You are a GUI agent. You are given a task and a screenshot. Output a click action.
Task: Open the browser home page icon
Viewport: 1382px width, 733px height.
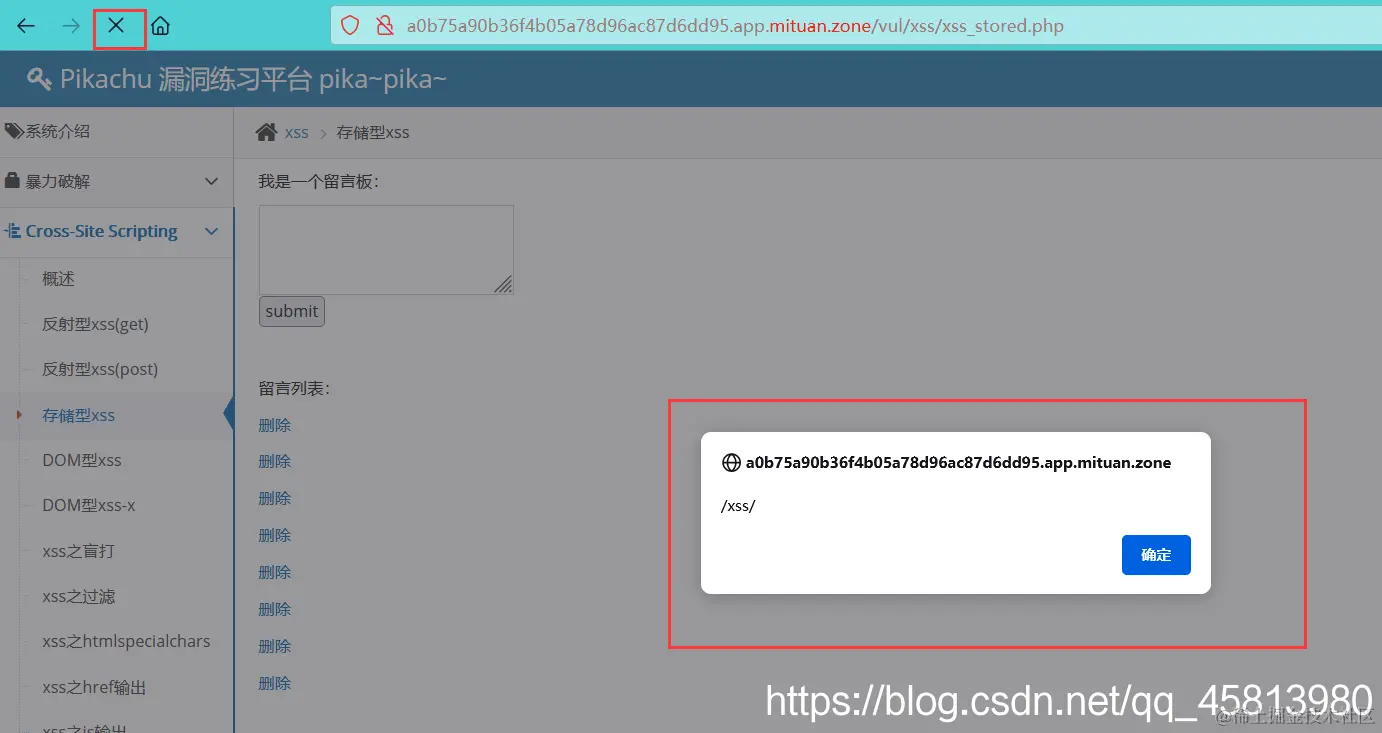pos(160,26)
